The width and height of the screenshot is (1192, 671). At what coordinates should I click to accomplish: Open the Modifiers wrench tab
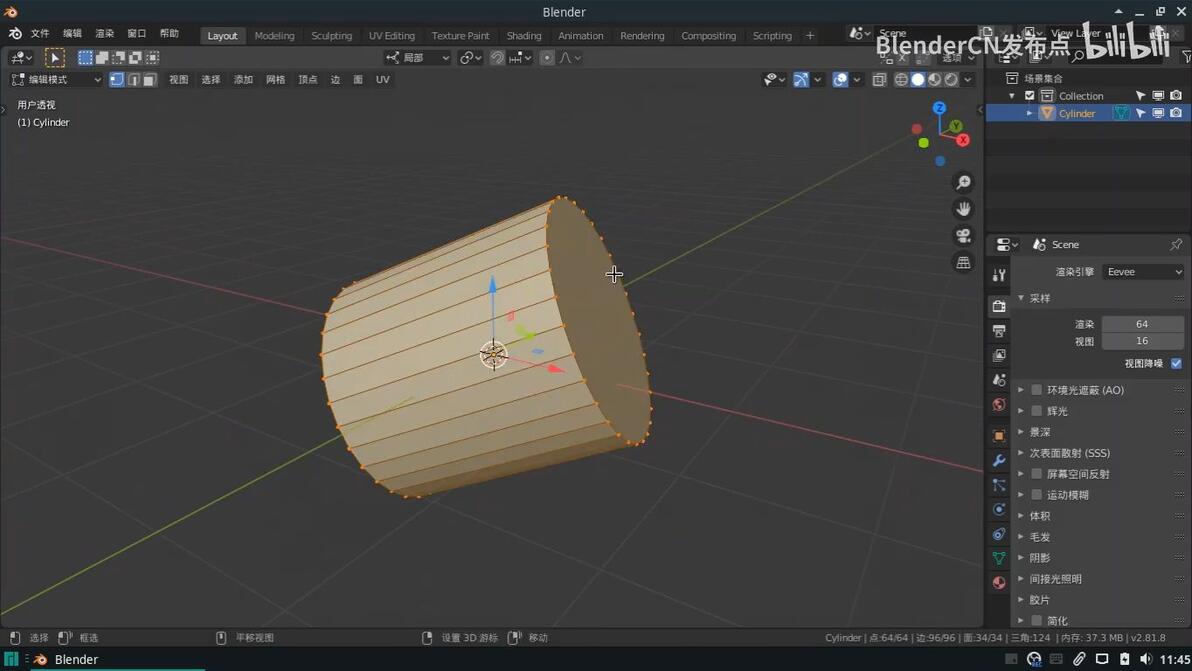pos(999,461)
